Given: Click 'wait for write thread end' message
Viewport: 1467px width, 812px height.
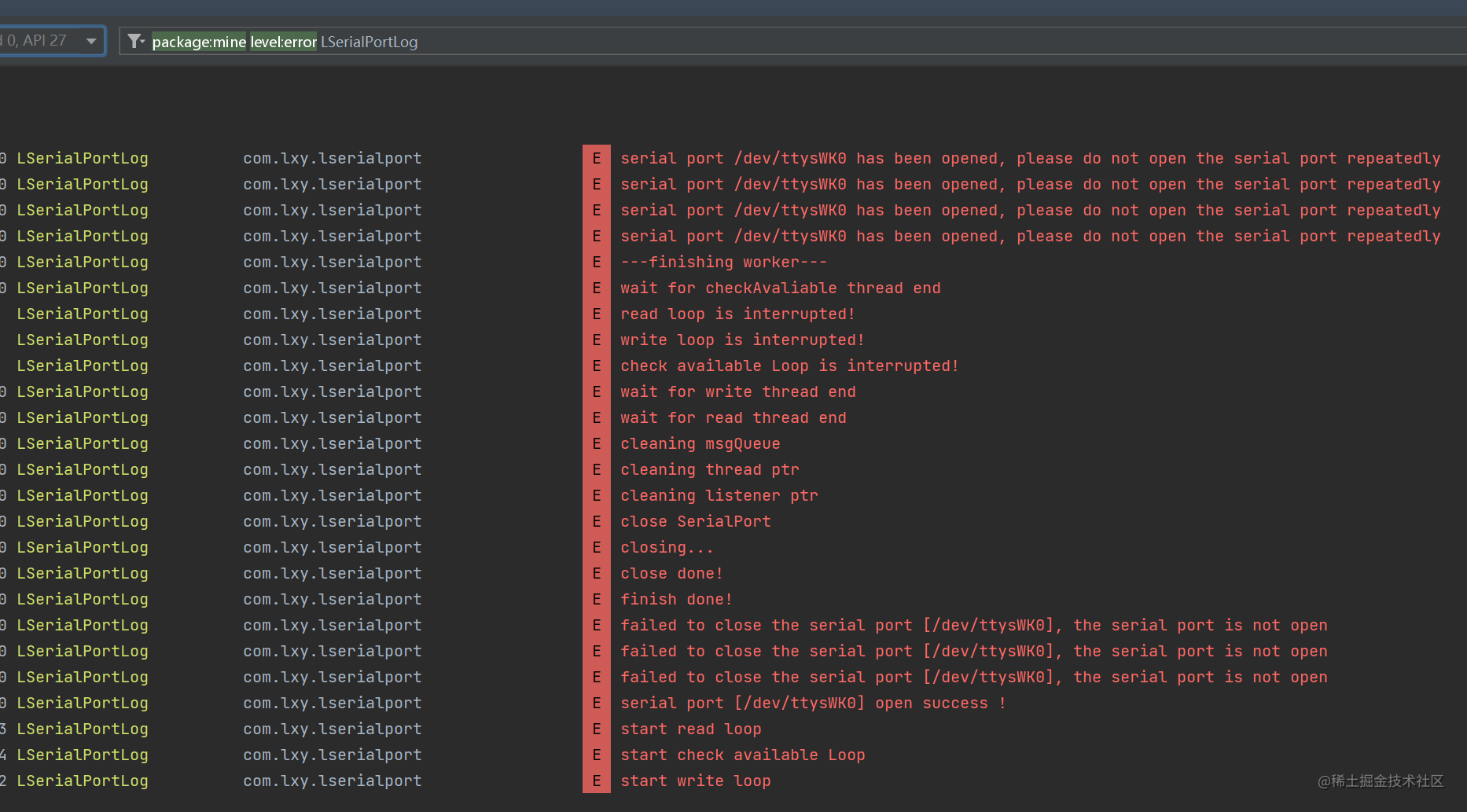Looking at the screenshot, I should pyautogui.click(x=738, y=391).
